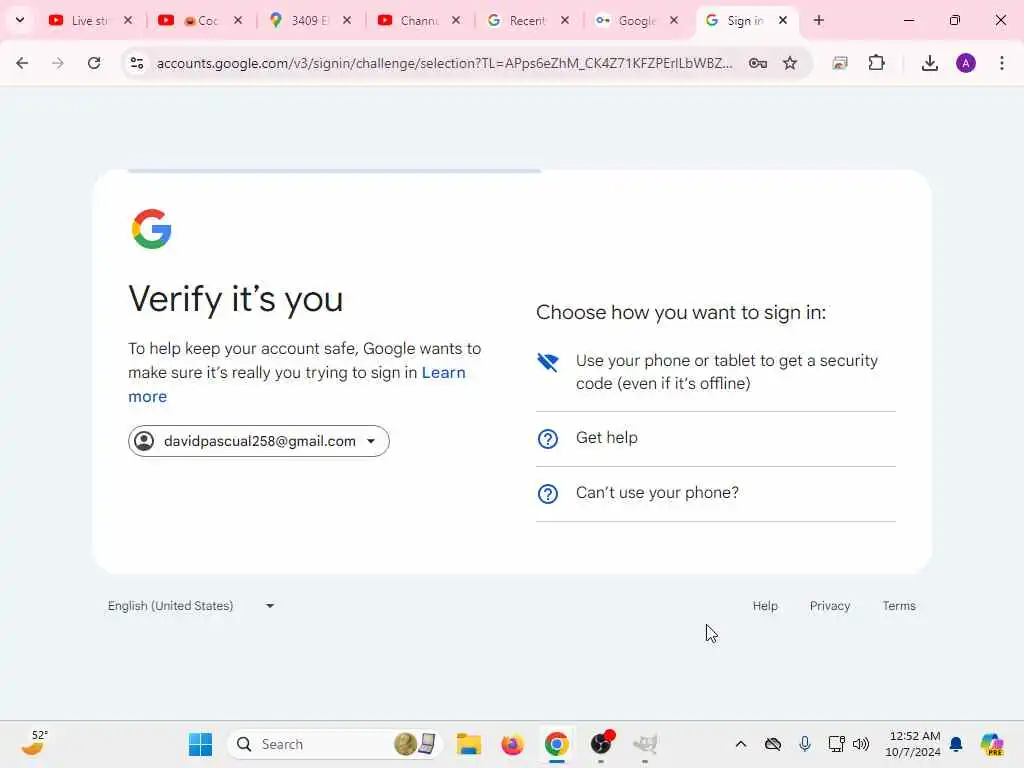The height and width of the screenshot is (768, 1024).
Task: Close the Live stream tab
Action: 128,20
